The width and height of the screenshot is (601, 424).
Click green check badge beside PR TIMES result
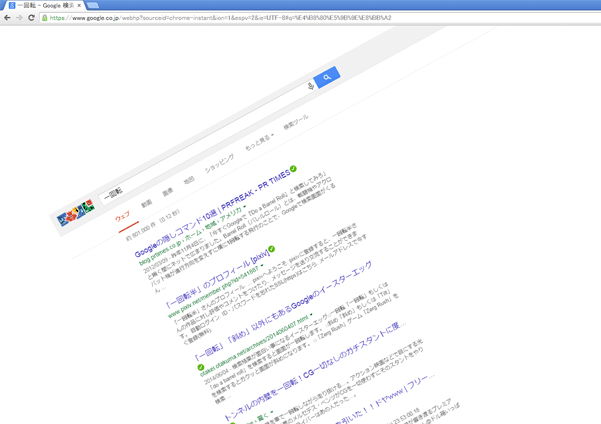293,168
